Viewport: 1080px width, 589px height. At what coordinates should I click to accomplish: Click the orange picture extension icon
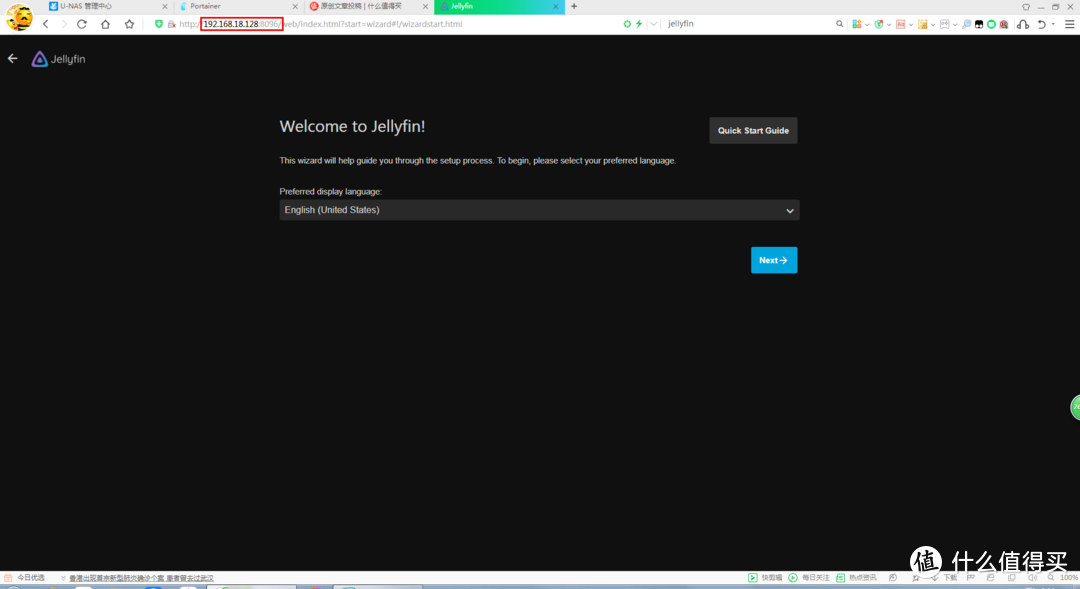pos(923,24)
